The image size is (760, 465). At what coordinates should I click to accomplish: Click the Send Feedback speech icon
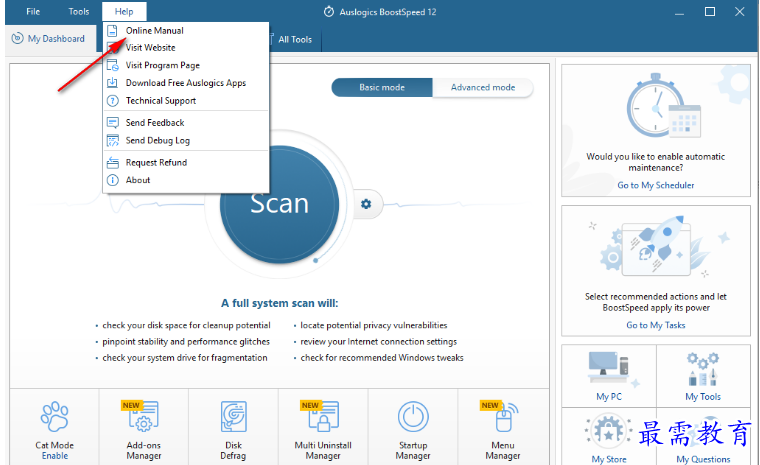112,123
